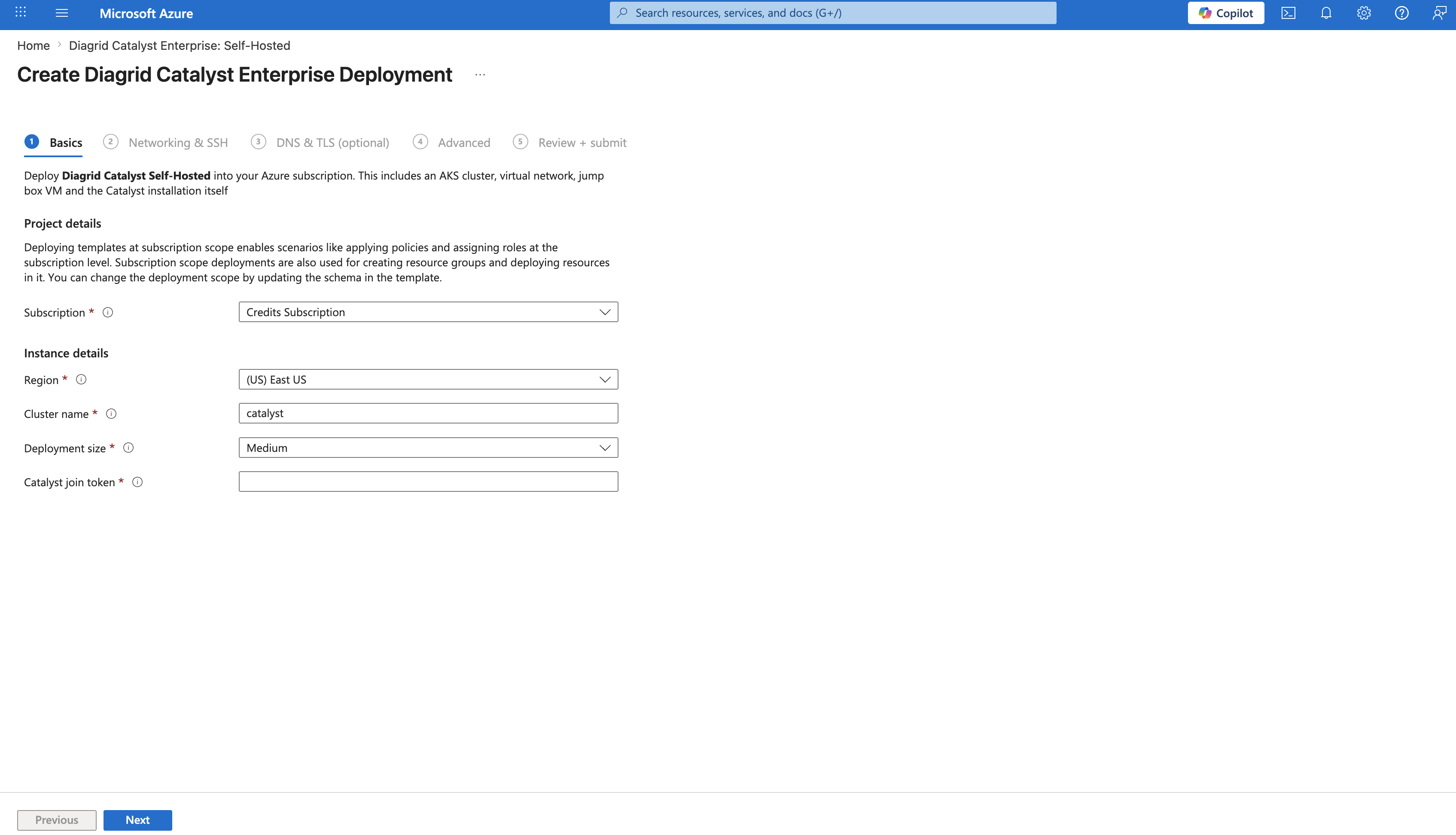
Task: Show Region info tooltip icon
Action: pos(82,379)
